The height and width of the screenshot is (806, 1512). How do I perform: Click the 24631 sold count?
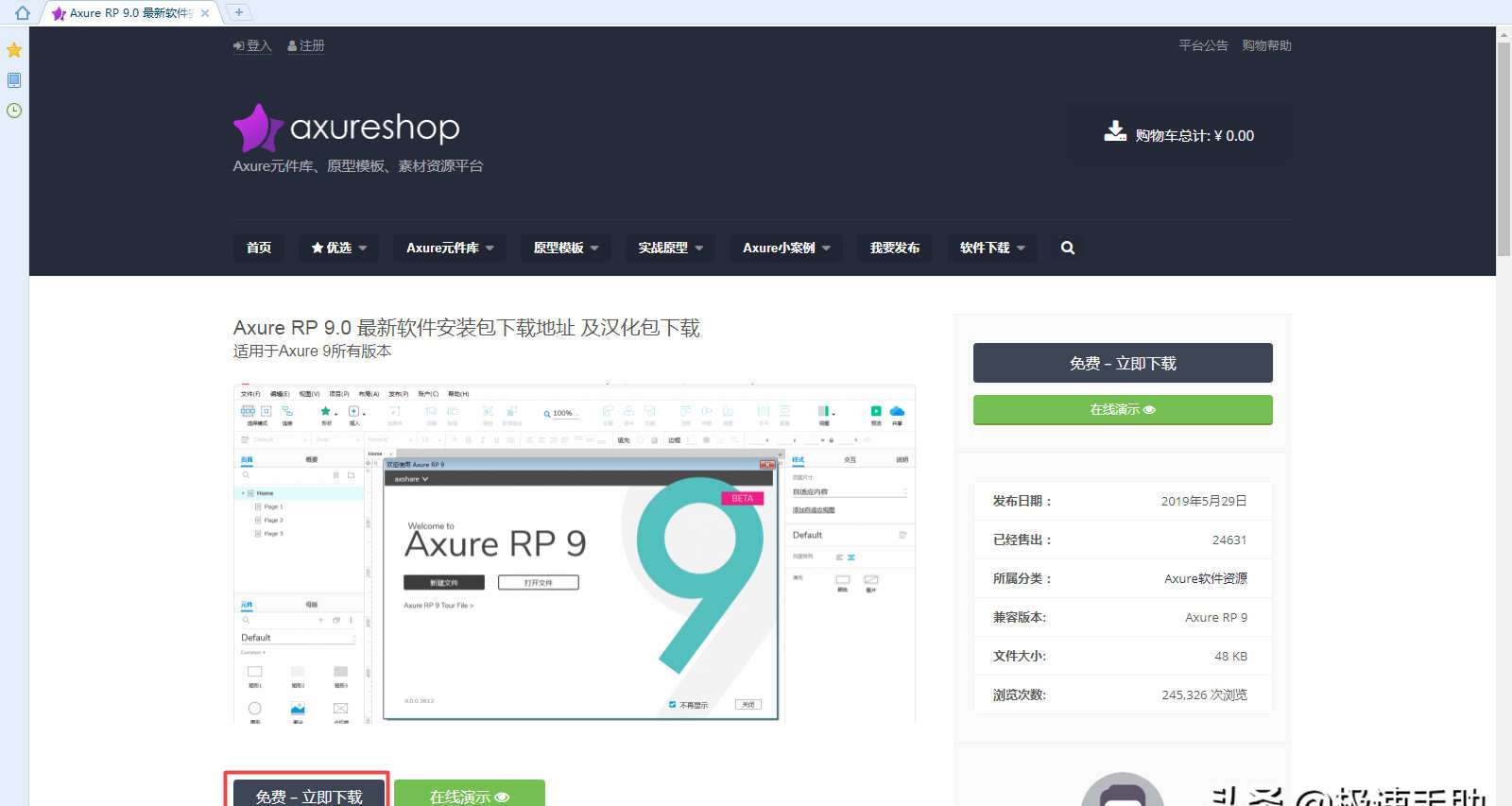coord(1229,540)
